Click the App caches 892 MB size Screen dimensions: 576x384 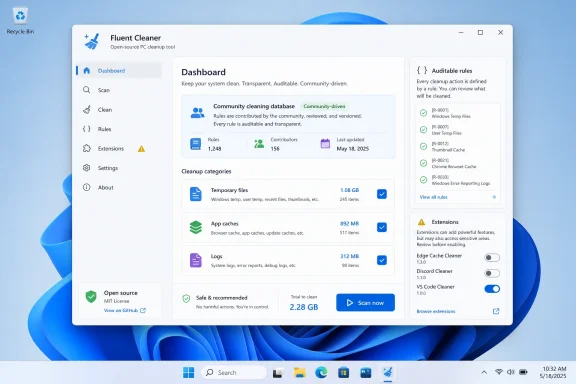[349, 224]
